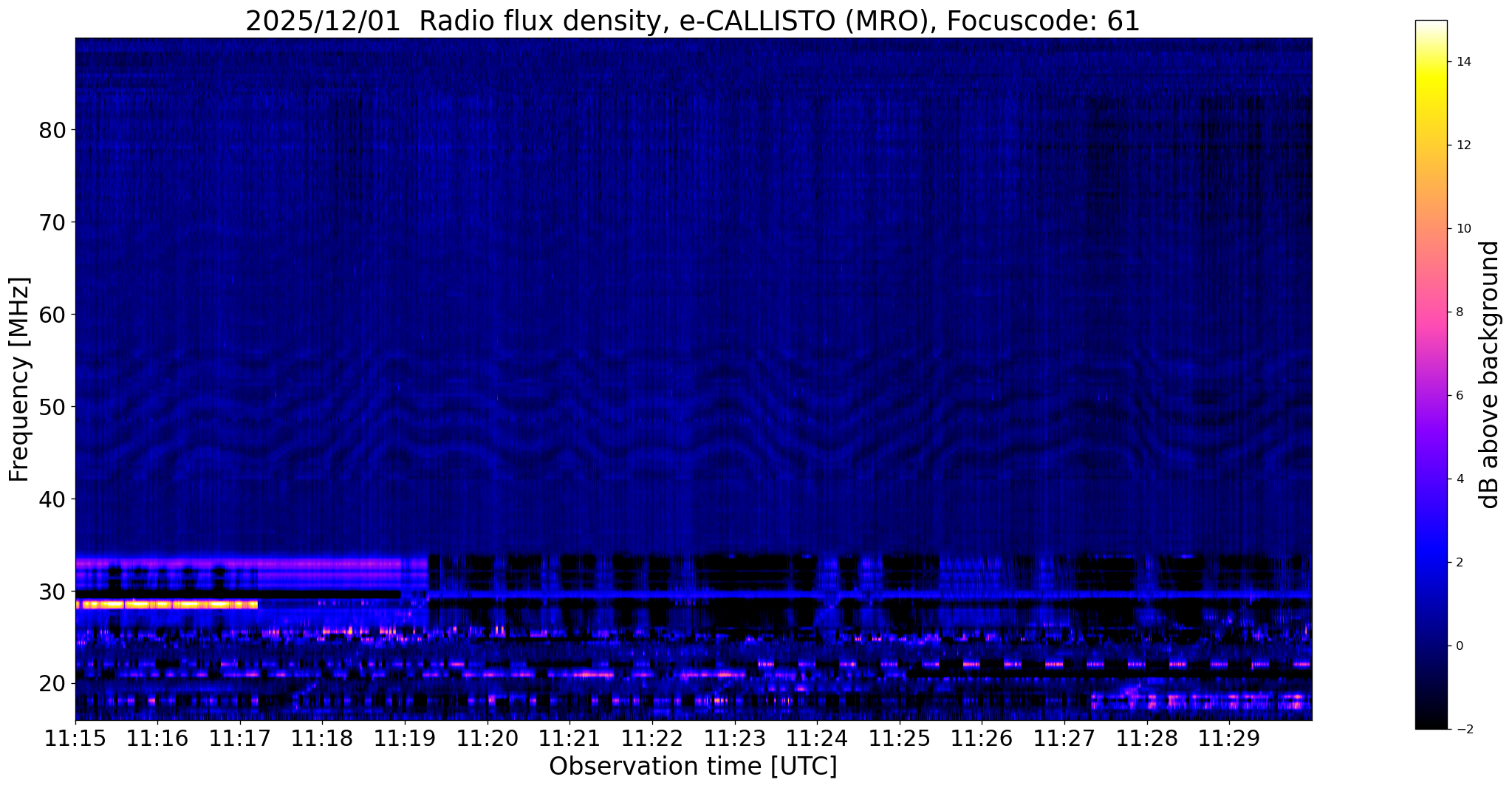Click the 11:17 time tick label
Image resolution: width=1512 pixels, height=788 pixels.
239,738
